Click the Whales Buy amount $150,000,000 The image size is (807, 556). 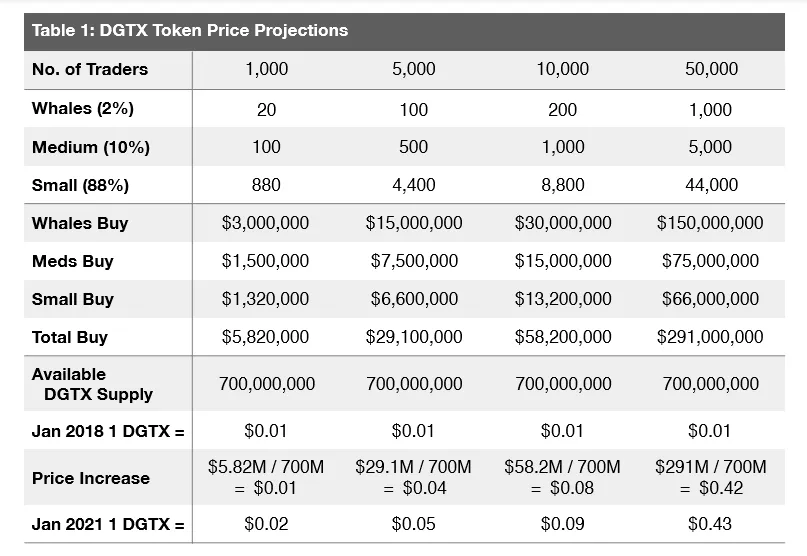tap(710, 223)
